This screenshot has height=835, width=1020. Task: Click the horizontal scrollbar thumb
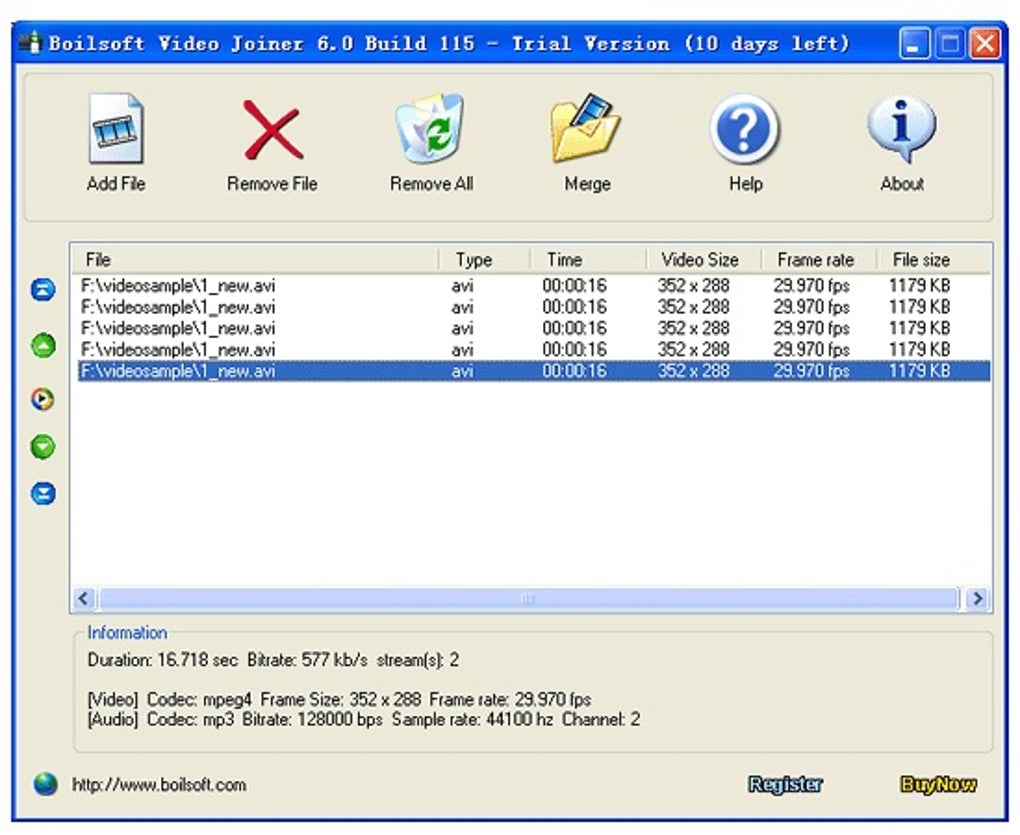click(529, 598)
